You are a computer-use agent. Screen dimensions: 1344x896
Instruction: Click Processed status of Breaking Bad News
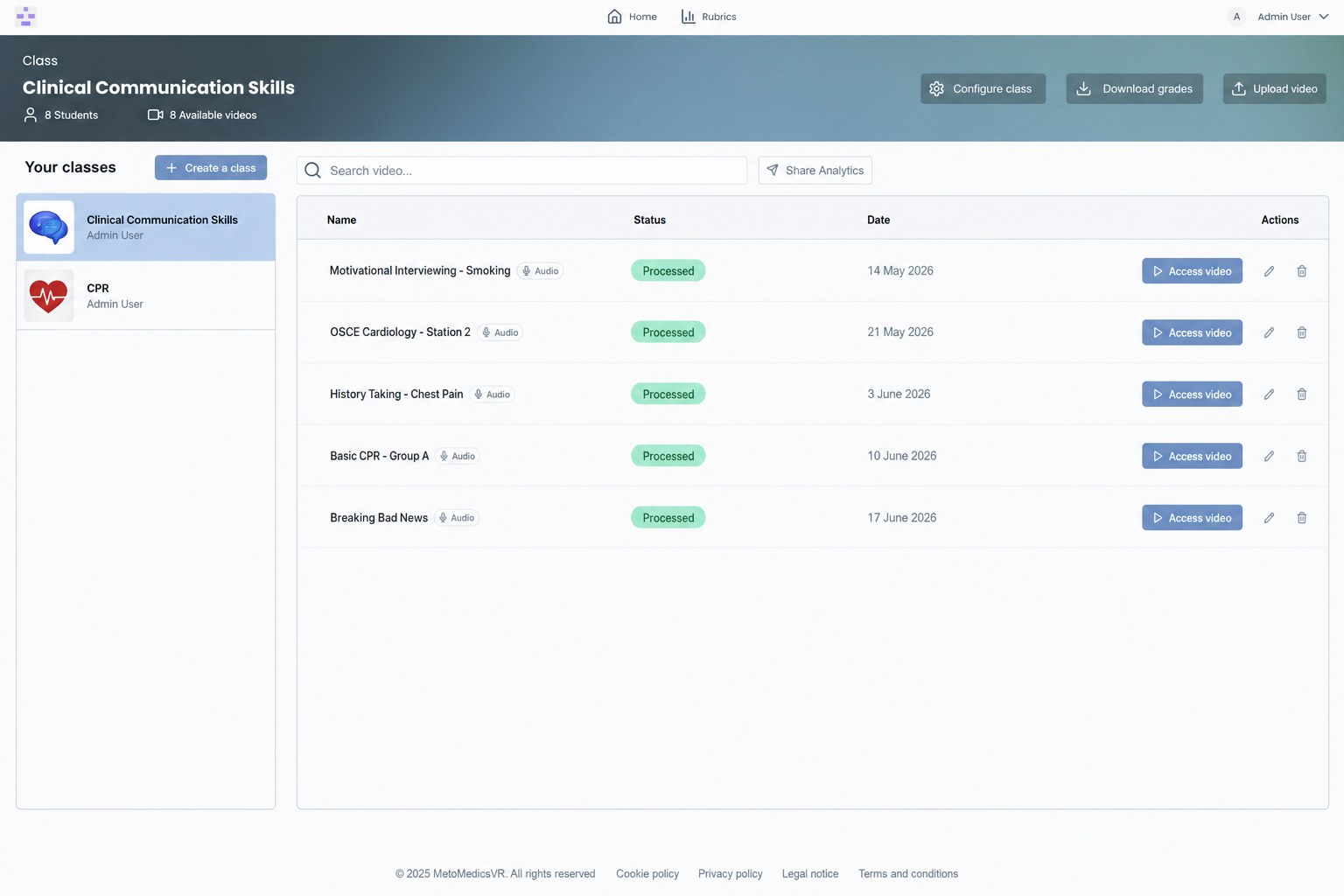[x=668, y=518]
